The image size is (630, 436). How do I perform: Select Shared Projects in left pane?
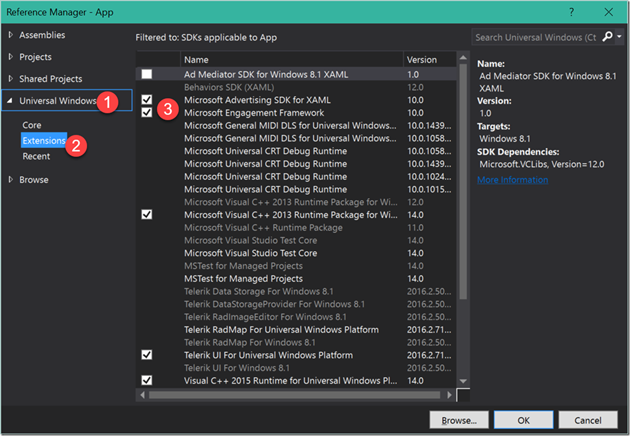point(51,79)
